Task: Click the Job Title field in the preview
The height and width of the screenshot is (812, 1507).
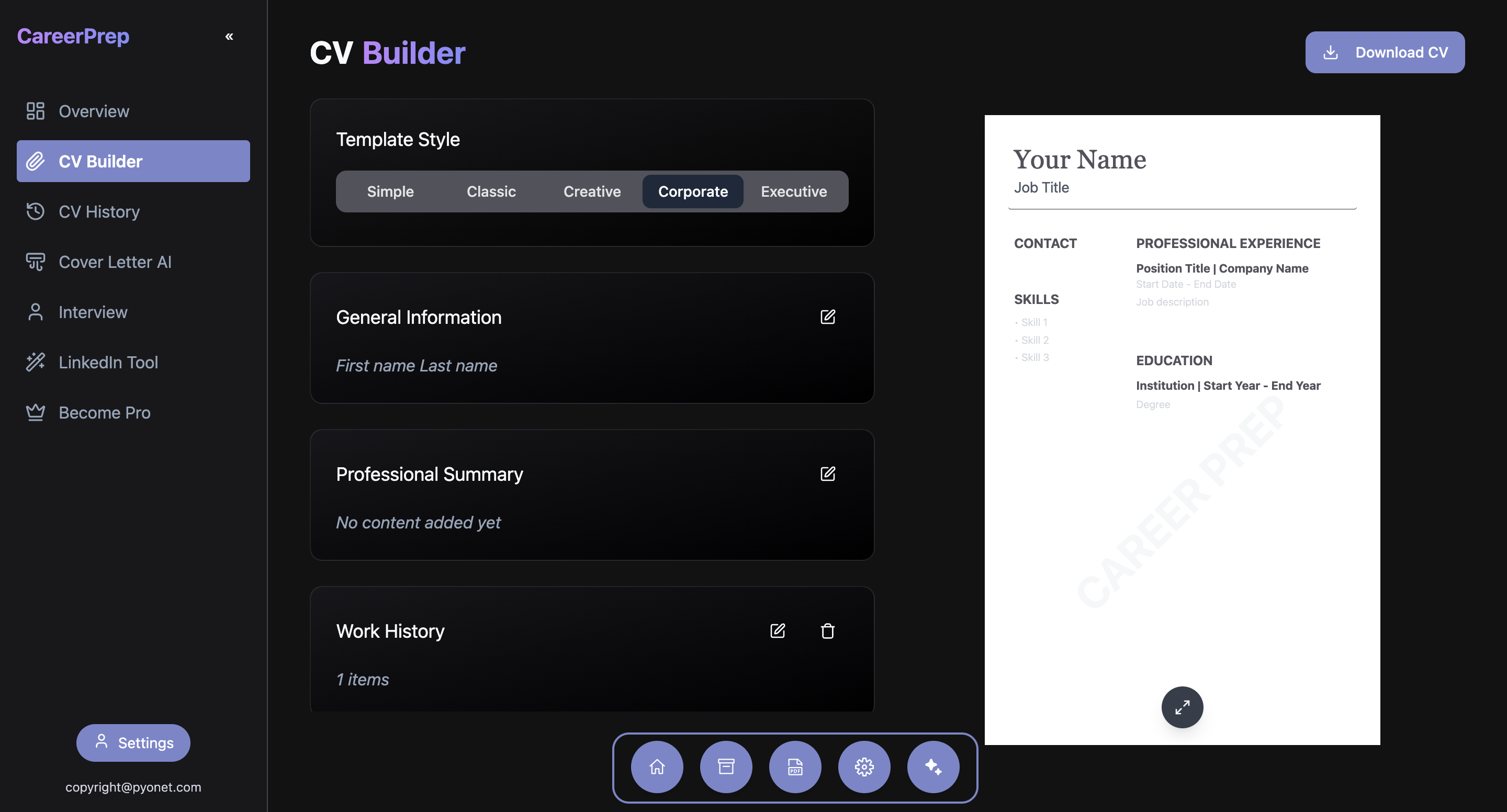Action: point(1041,187)
